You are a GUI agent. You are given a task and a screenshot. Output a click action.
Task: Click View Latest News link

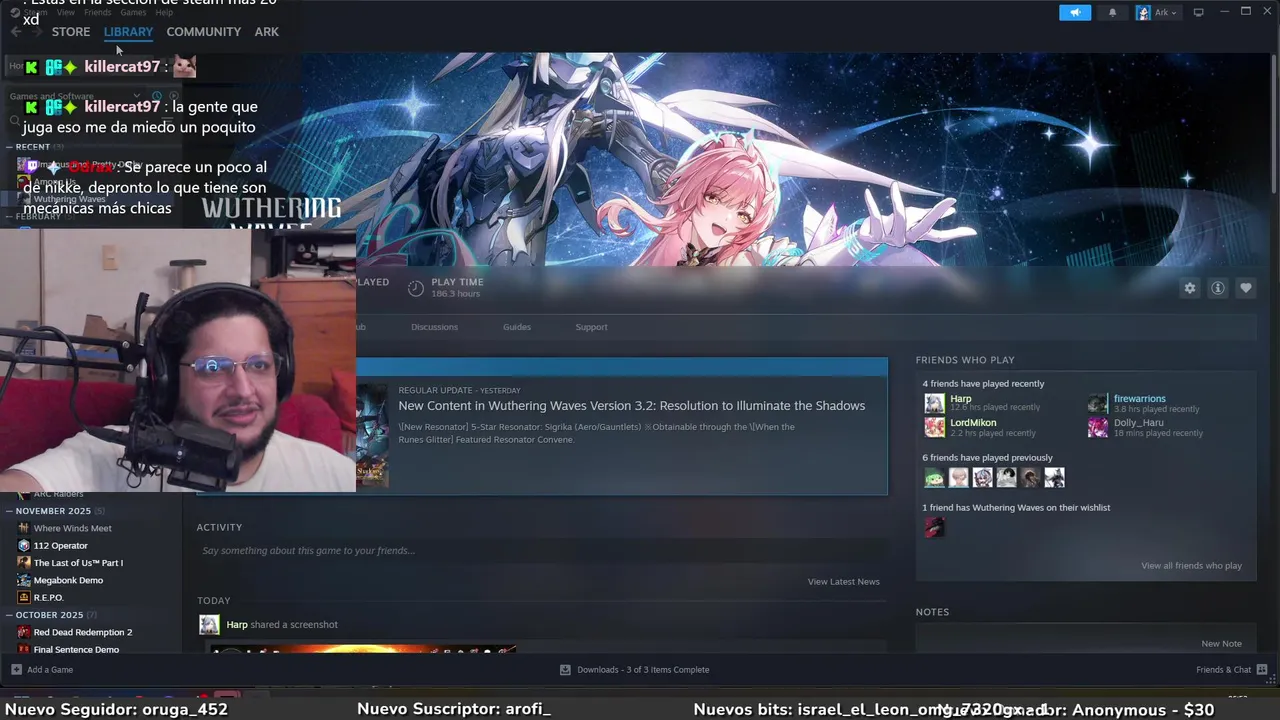844,582
